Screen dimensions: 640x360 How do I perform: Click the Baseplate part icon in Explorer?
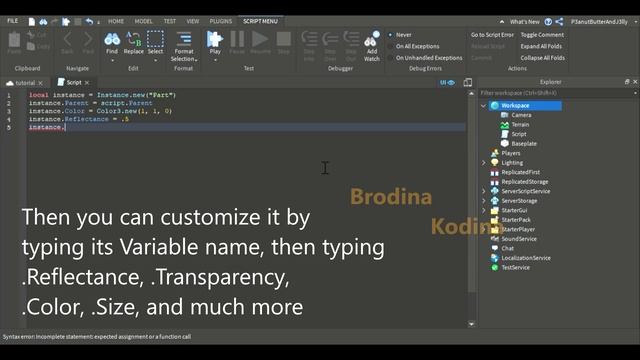tap(505, 144)
